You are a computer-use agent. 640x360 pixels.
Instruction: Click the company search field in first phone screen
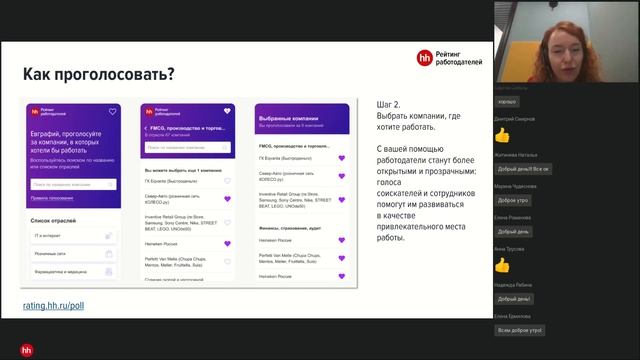pyautogui.click(x=73, y=184)
